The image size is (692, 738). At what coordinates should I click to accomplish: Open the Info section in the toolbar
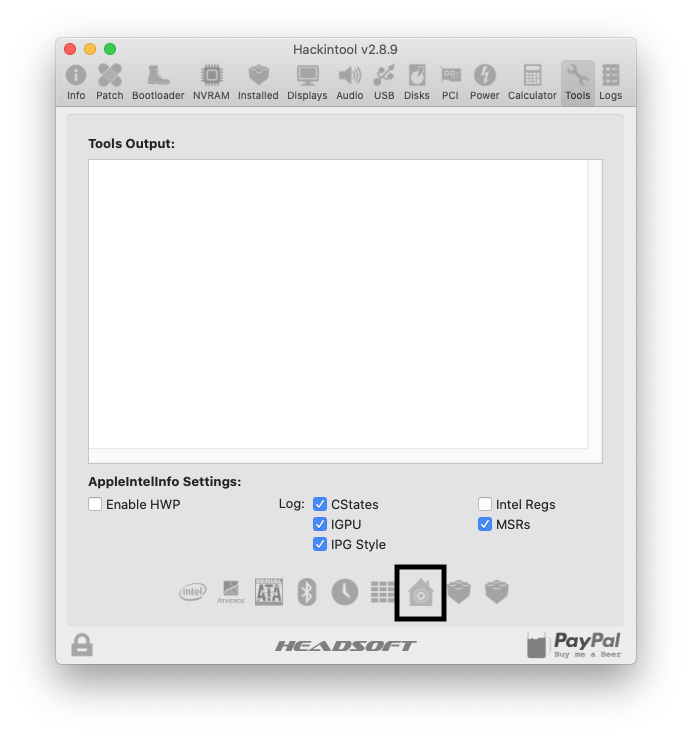pyautogui.click(x=76, y=82)
